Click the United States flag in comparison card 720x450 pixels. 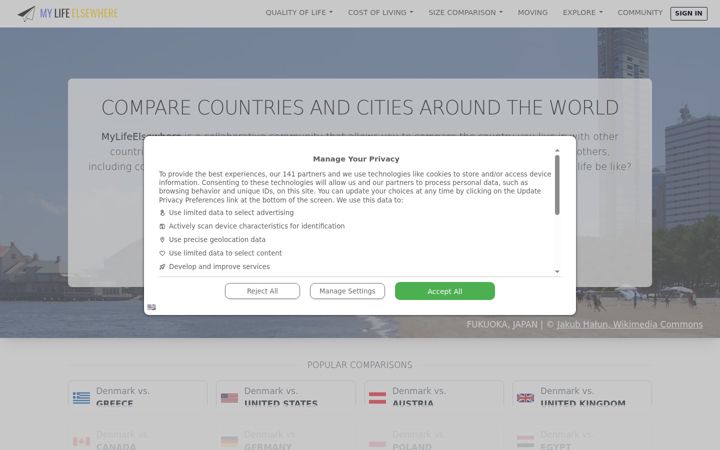[229, 398]
